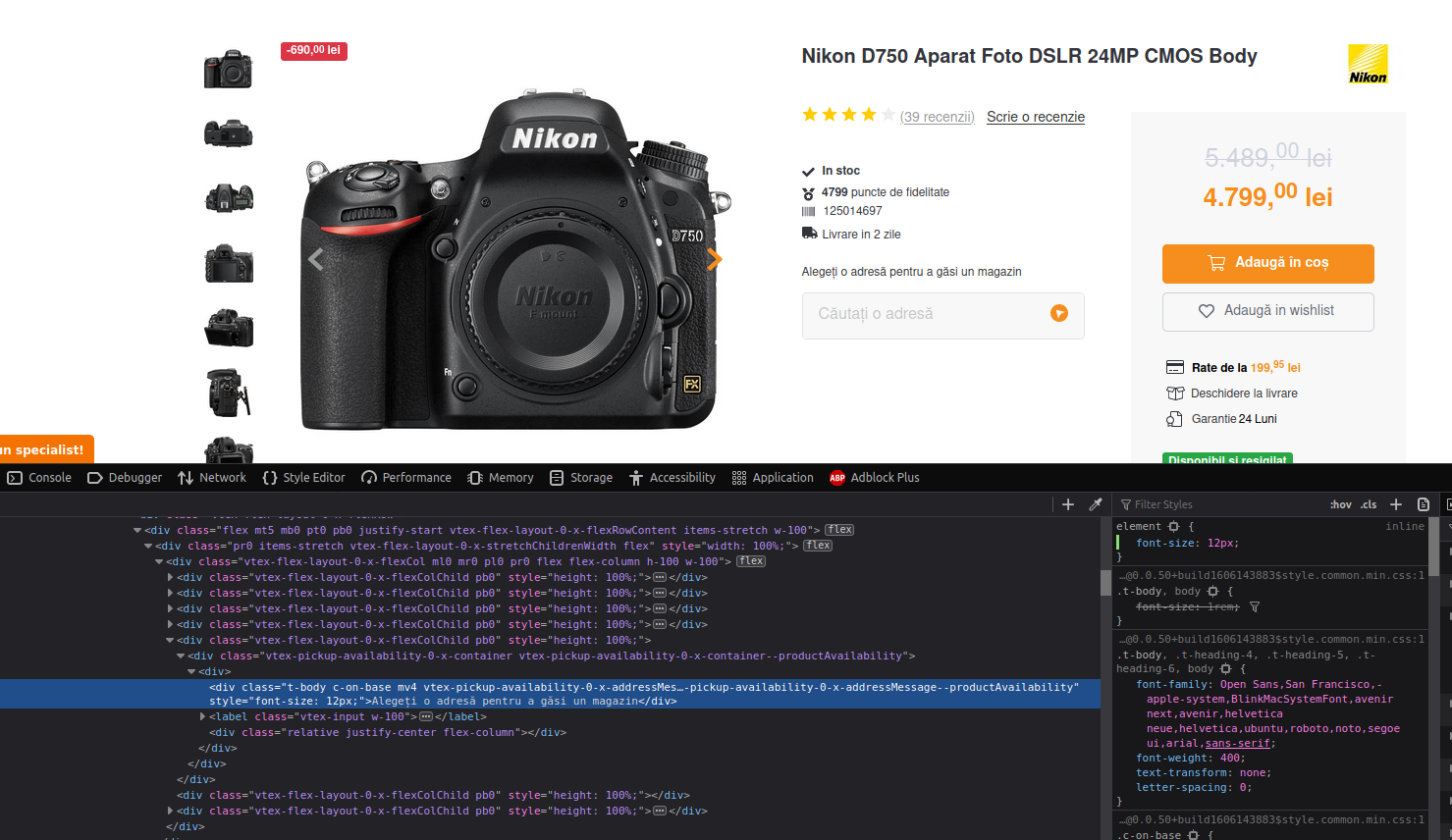Click the font-weight 400 value

pos(1230,758)
